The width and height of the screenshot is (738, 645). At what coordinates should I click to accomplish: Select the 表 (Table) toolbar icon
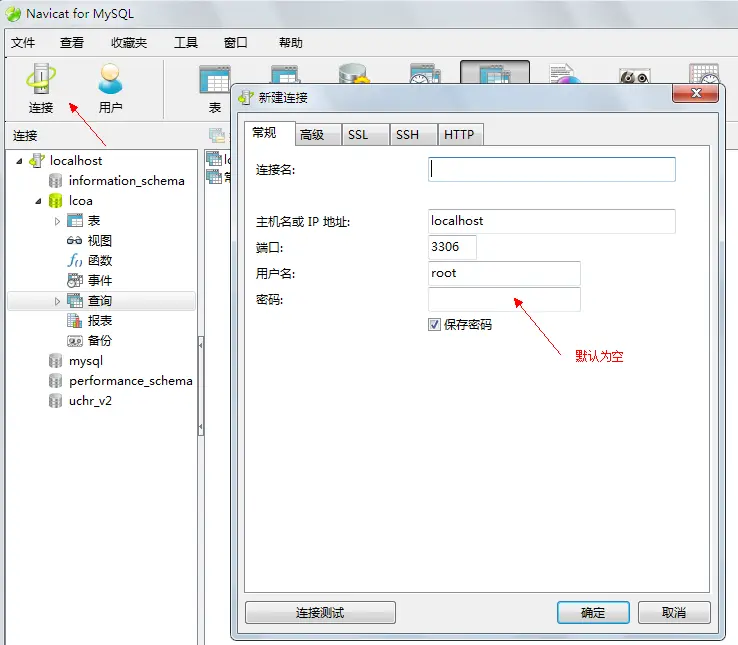coord(215,89)
